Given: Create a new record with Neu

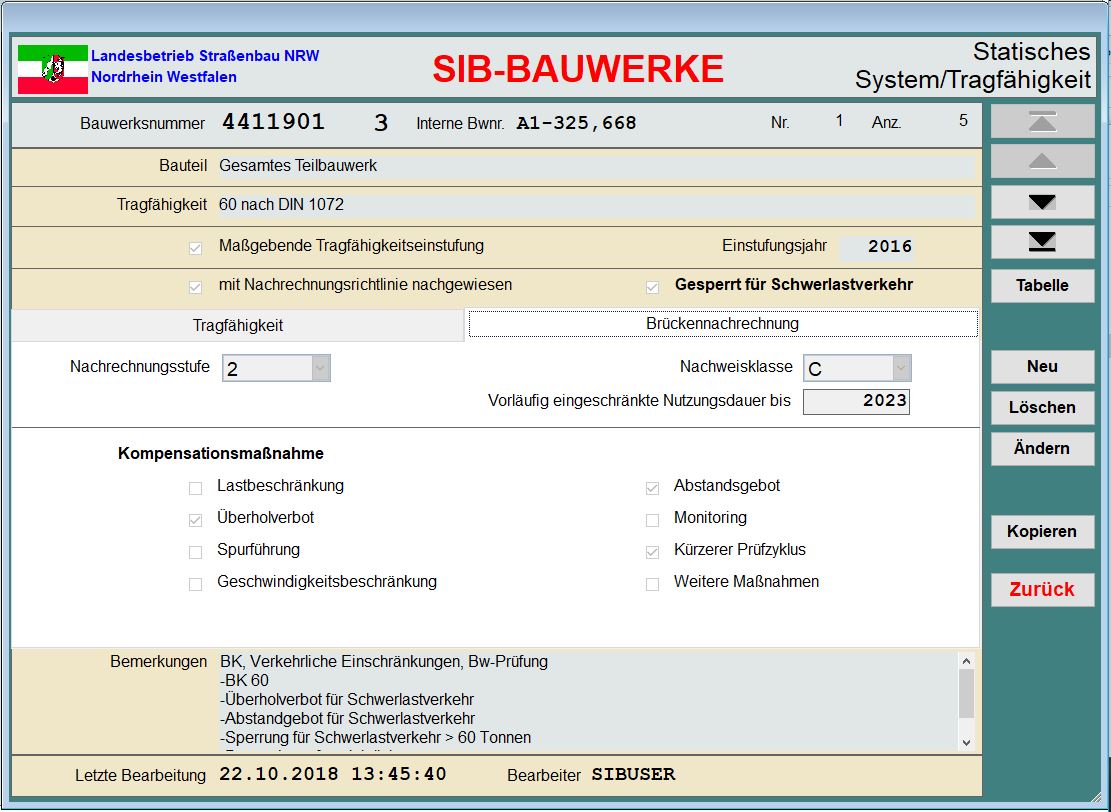Looking at the screenshot, I should [x=1042, y=366].
